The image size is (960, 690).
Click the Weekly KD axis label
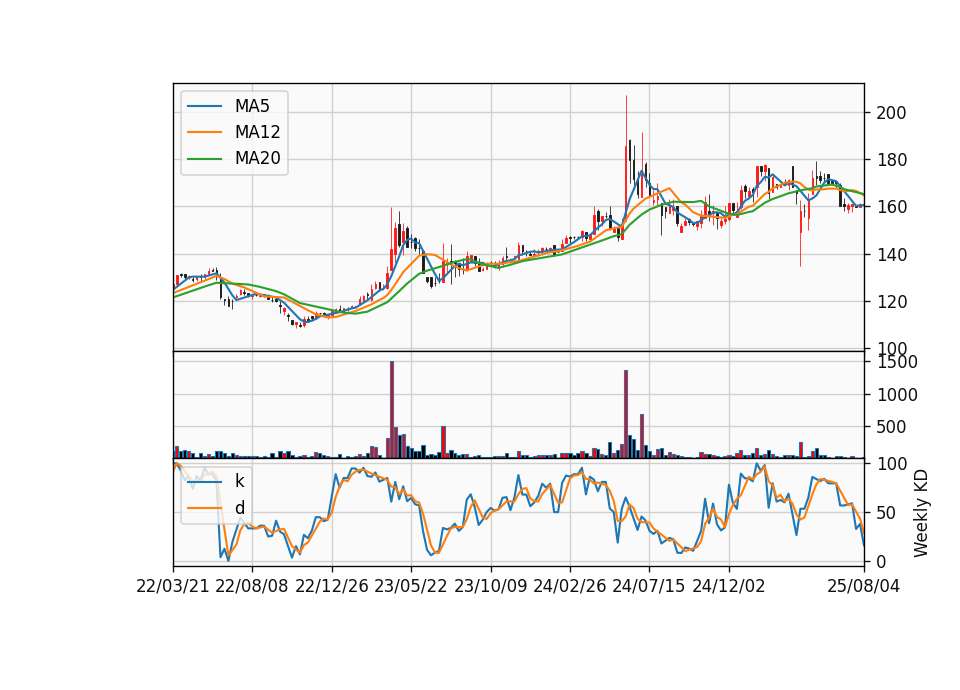coord(921,513)
